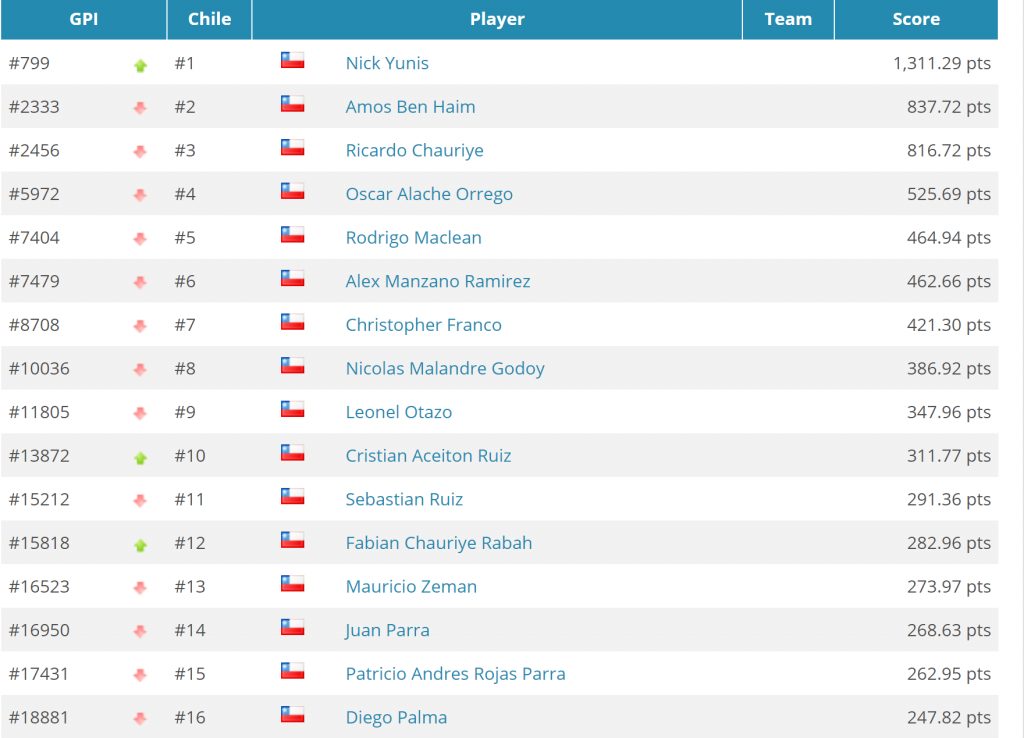Click the red down arrow beside #2456
The width and height of the screenshot is (1024, 738).
pyautogui.click(x=140, y=152)
